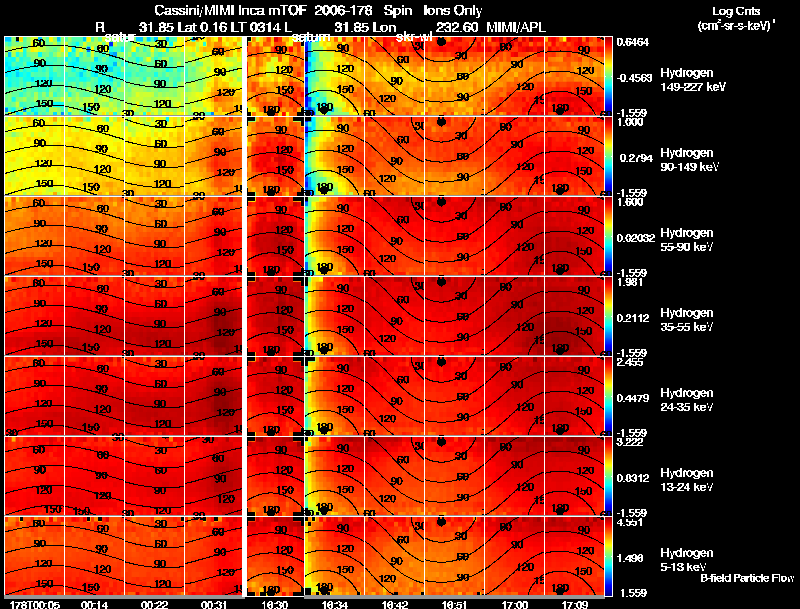Click the 4.551 color scale maximum
800x609 pixels.
click(x=631, y=522)
